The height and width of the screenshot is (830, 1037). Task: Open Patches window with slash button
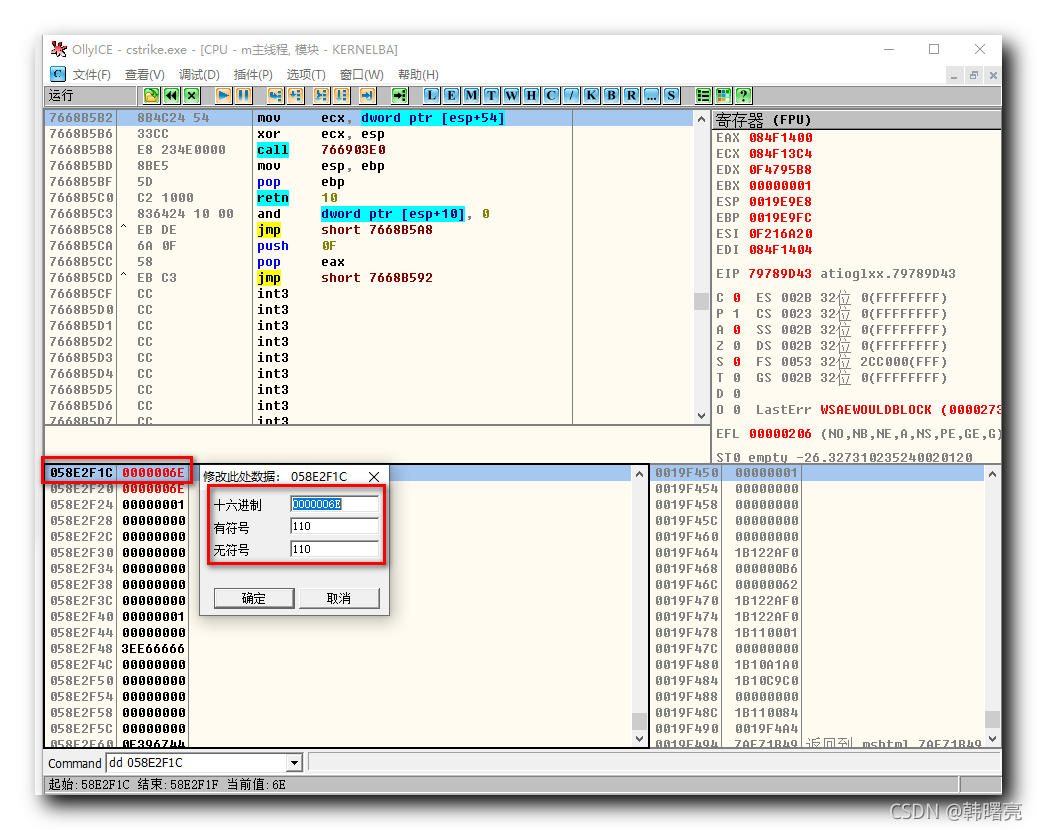[x=571, y=95]
